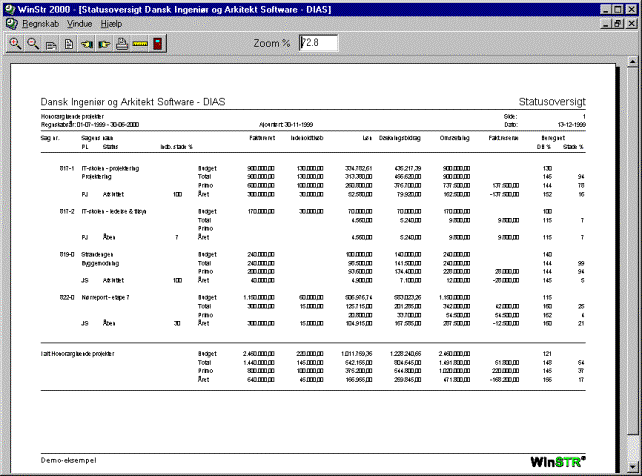Go to previous page with left-pointing hand
This screenshot has height=476, width=642.
click(86, 43)
